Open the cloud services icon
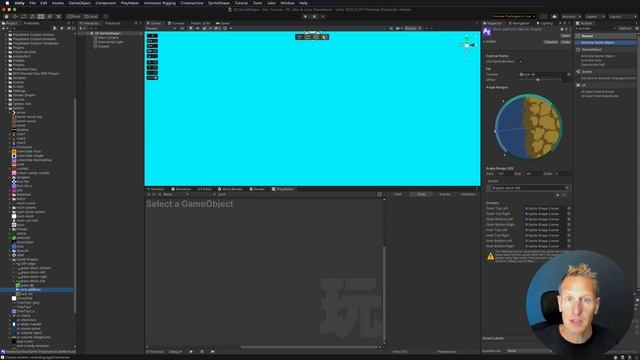This screenshot has width=640, height=360. (554, 16)
